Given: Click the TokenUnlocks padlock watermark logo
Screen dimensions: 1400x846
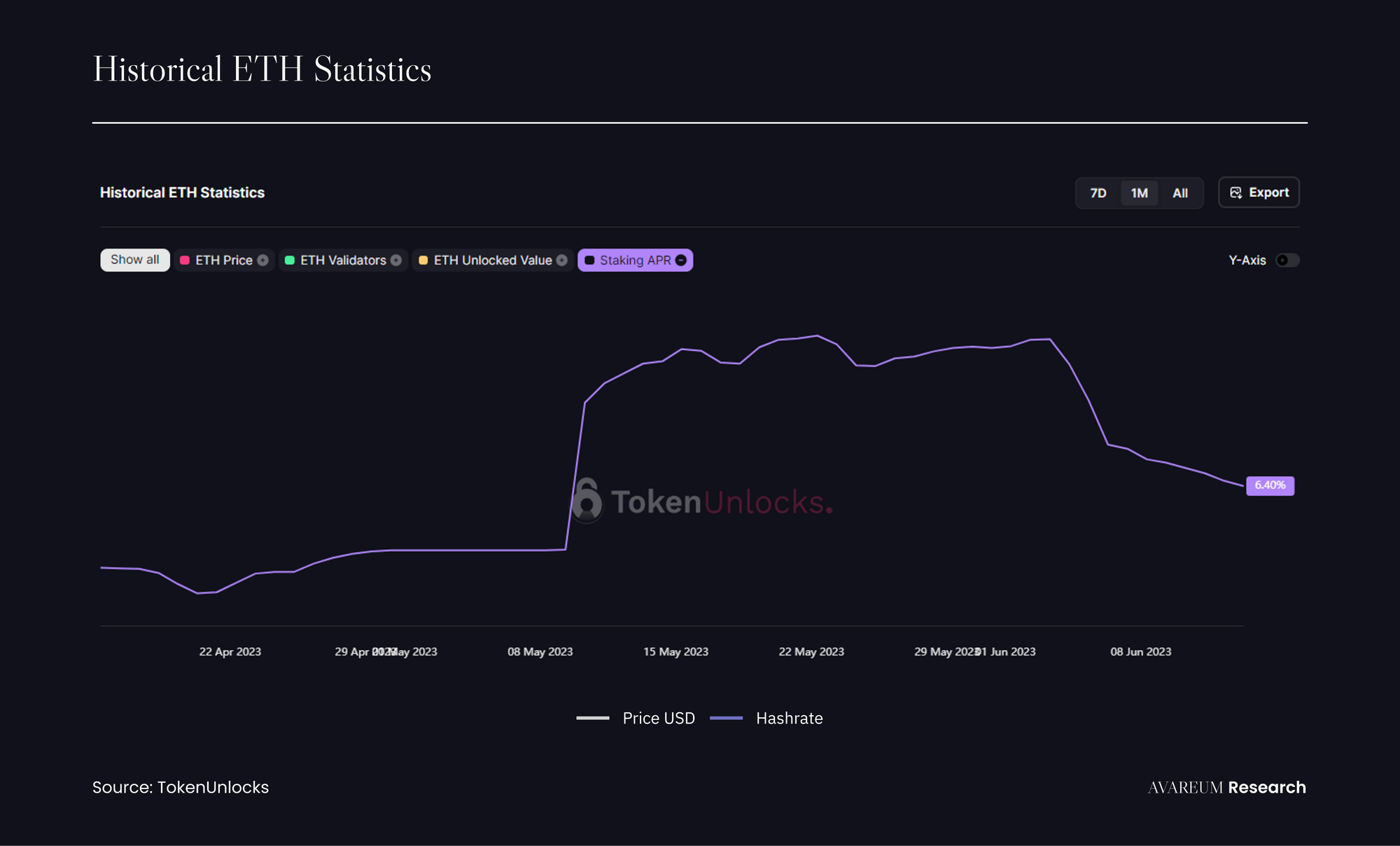Looking at the screenshot, I should coord(587,500).
